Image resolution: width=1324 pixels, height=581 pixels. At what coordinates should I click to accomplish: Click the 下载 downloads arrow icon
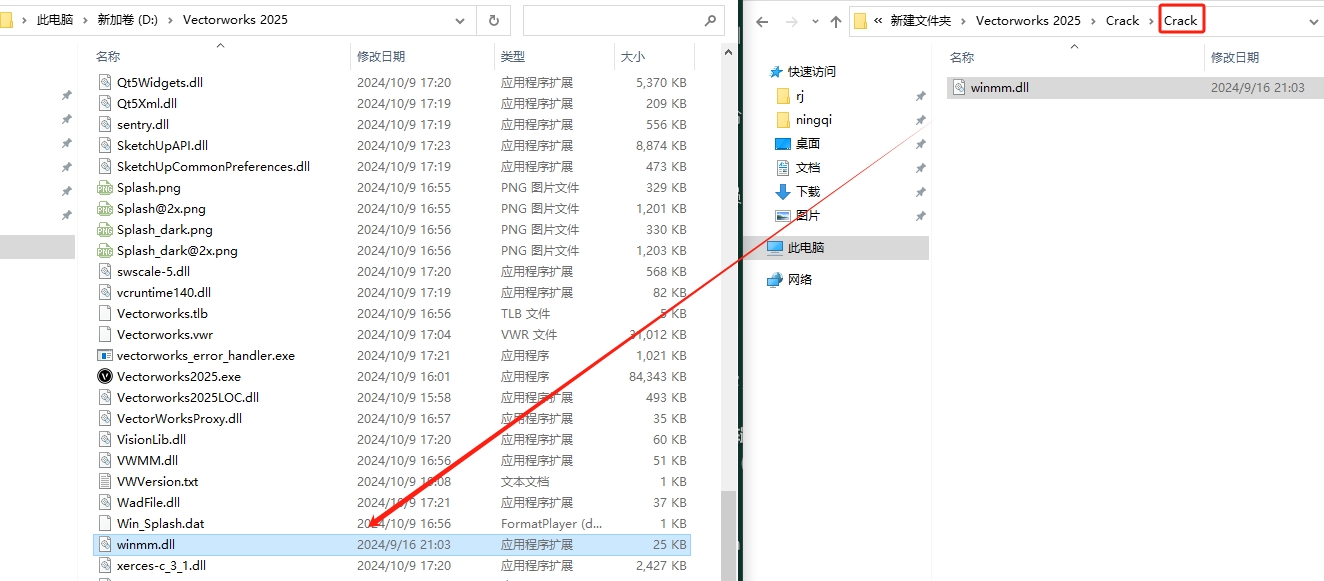(x=783, y=192)
